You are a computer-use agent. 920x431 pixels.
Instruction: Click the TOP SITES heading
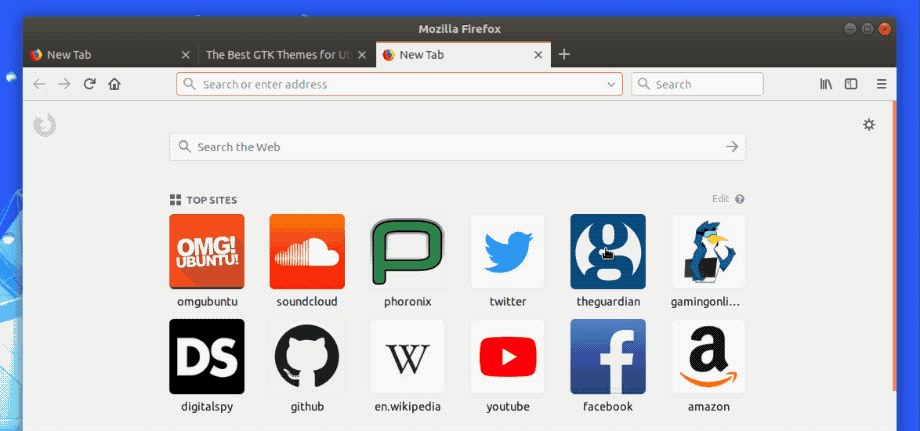pos(212,200)
